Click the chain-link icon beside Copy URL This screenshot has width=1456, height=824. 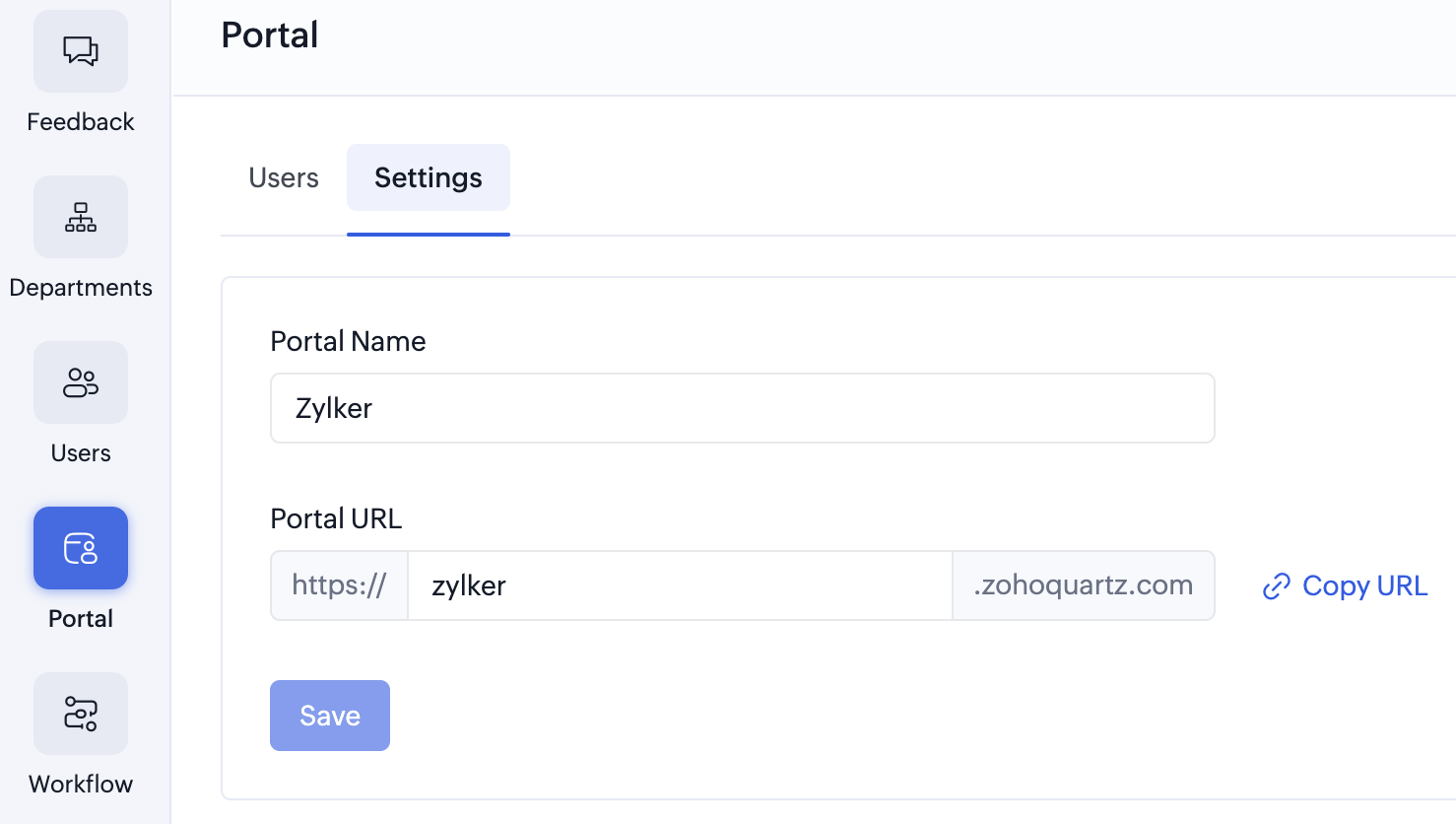coord(1277,586)
